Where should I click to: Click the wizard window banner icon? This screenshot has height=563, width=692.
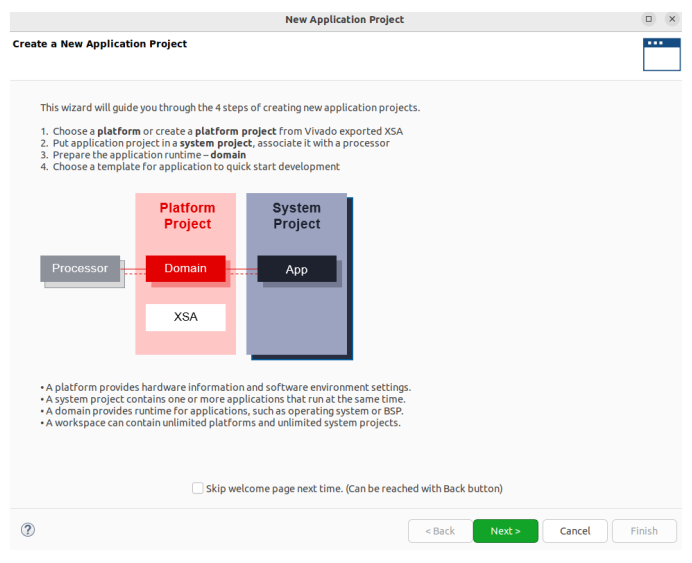662,54
